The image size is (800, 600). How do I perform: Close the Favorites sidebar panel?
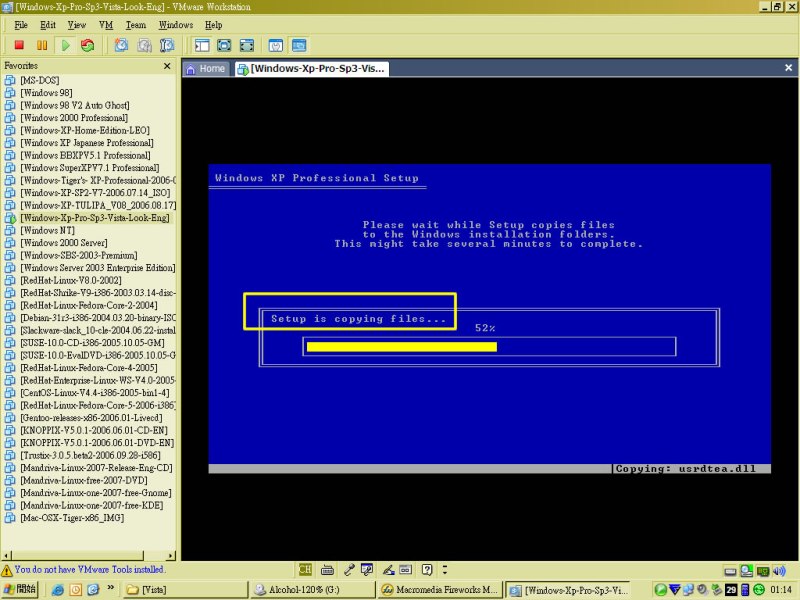(167, 66)
